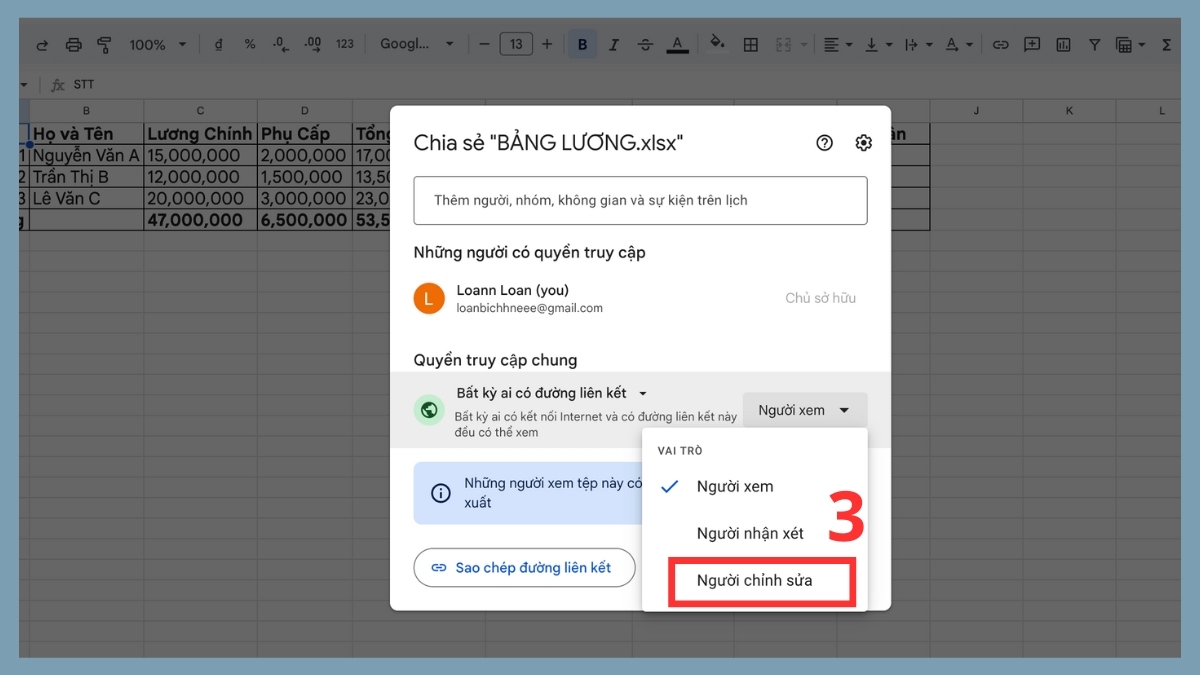
Task: Create a filter using the funnel icon
Action: 1095,43
